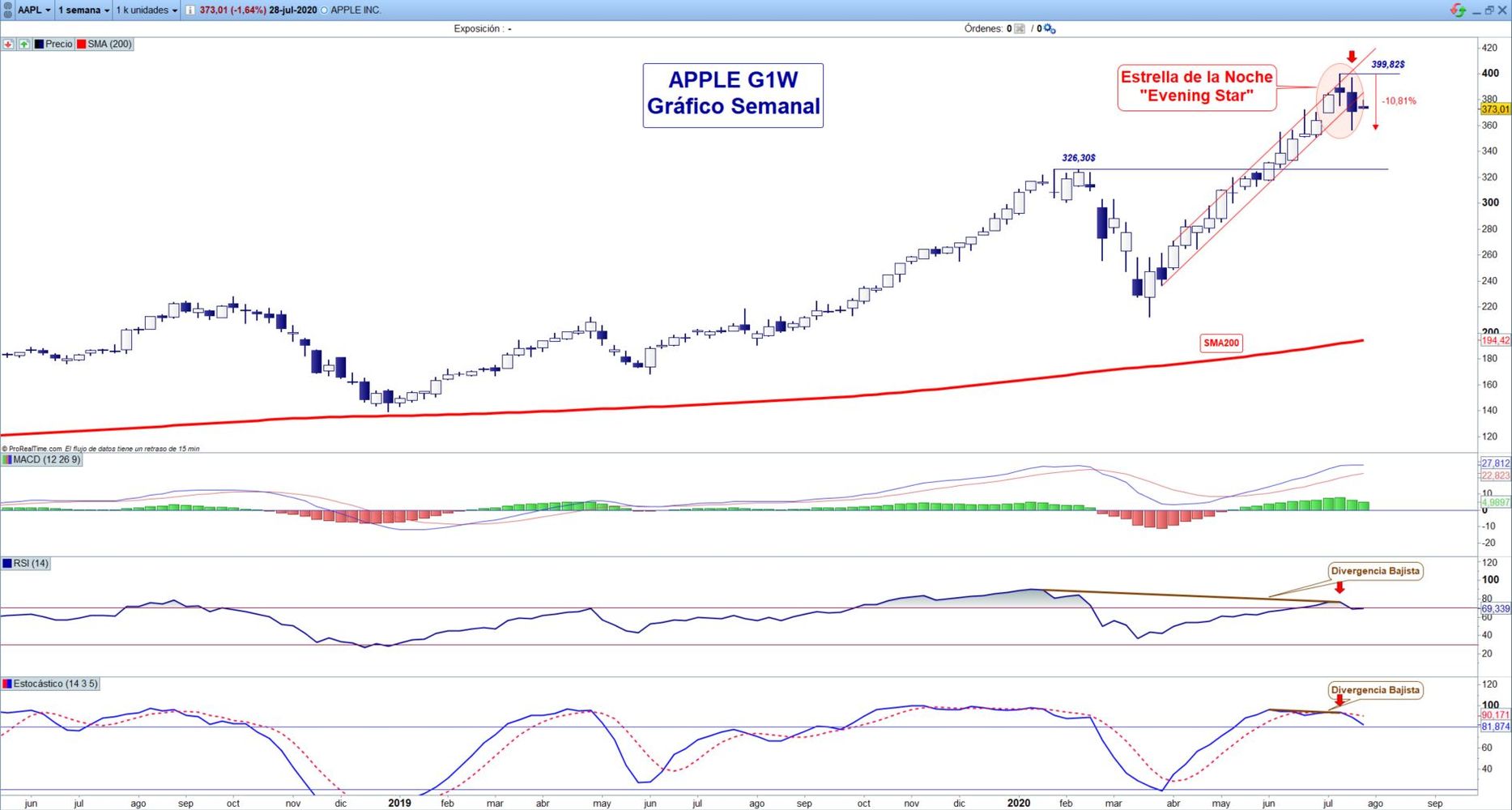Click the black Precio color swatch
Viewport: 1512px width, 810px height.
39,44
